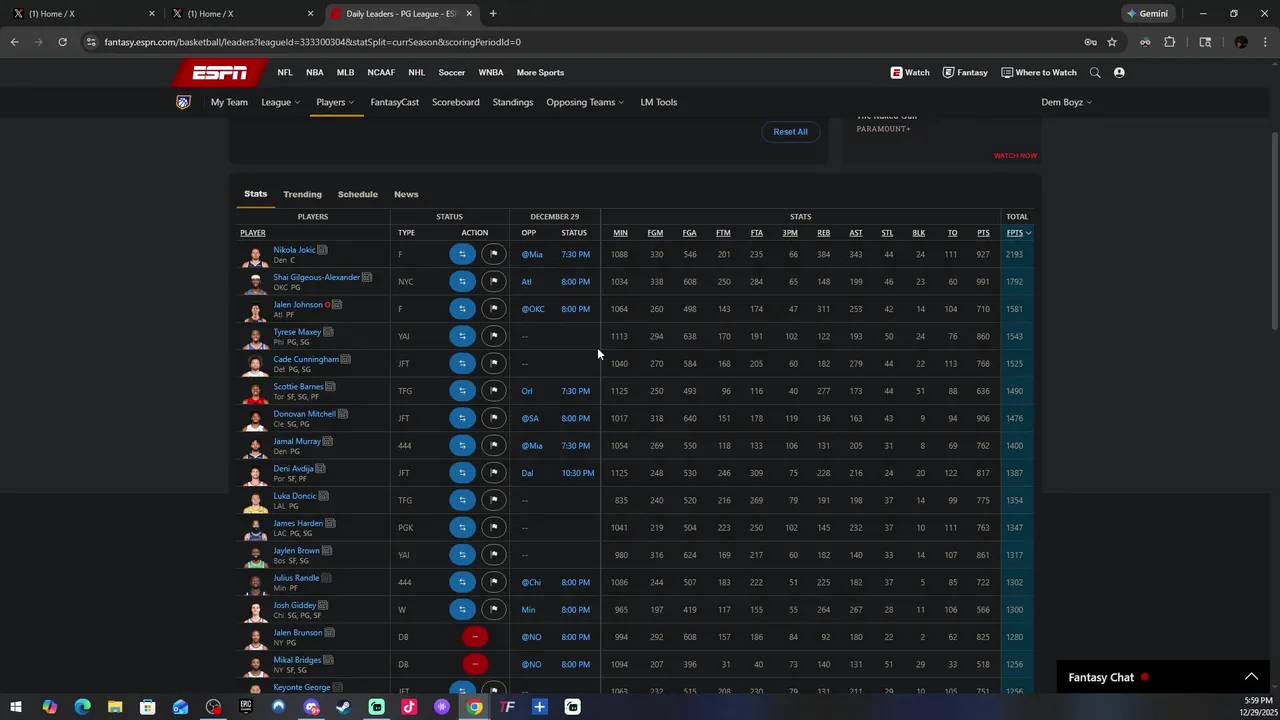Open the Jaylen Brown player link

[x=296, y=551]
